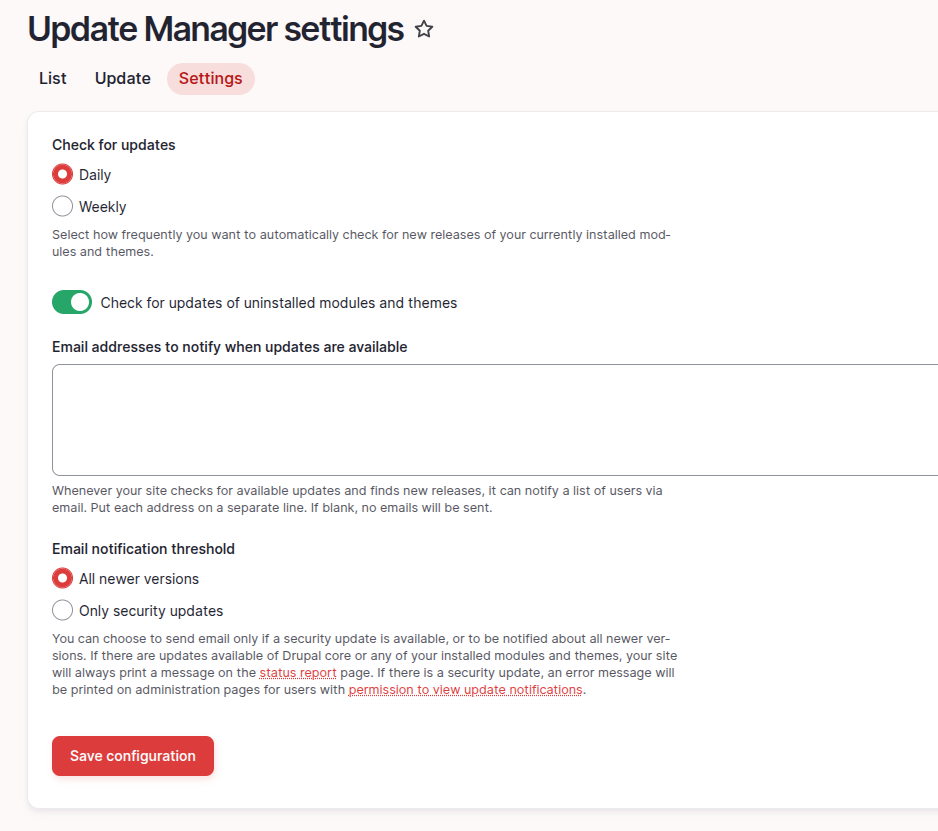Click the 'Email notification threshold' group heading
Viewport: 938px width, 831px height.
pyautogui.click(x=143, y=549)
